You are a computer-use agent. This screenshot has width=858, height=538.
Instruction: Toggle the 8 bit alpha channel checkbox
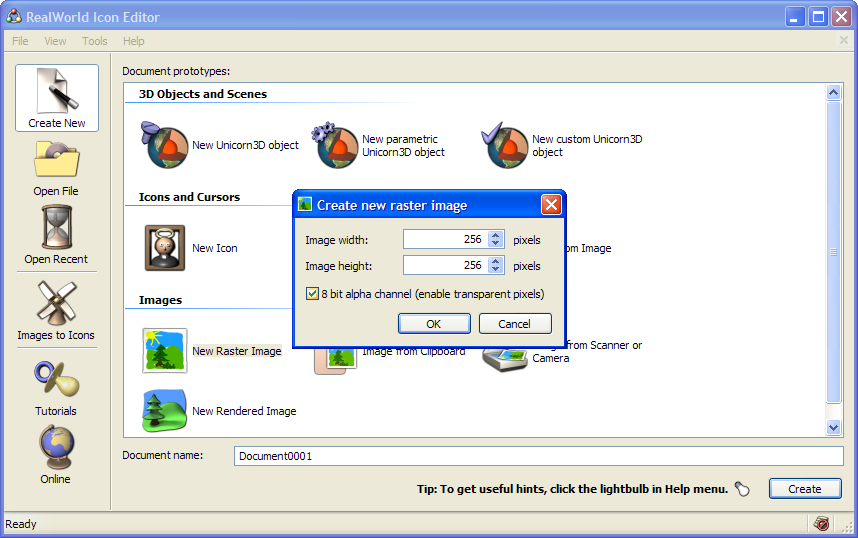(312, 294)
